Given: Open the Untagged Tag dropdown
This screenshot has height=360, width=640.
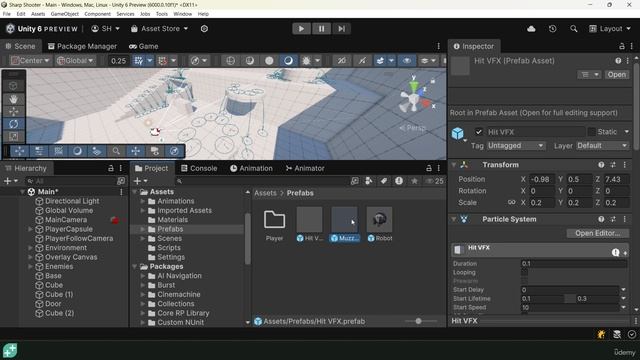Looking at the screenshot, I should click(516, 146).
